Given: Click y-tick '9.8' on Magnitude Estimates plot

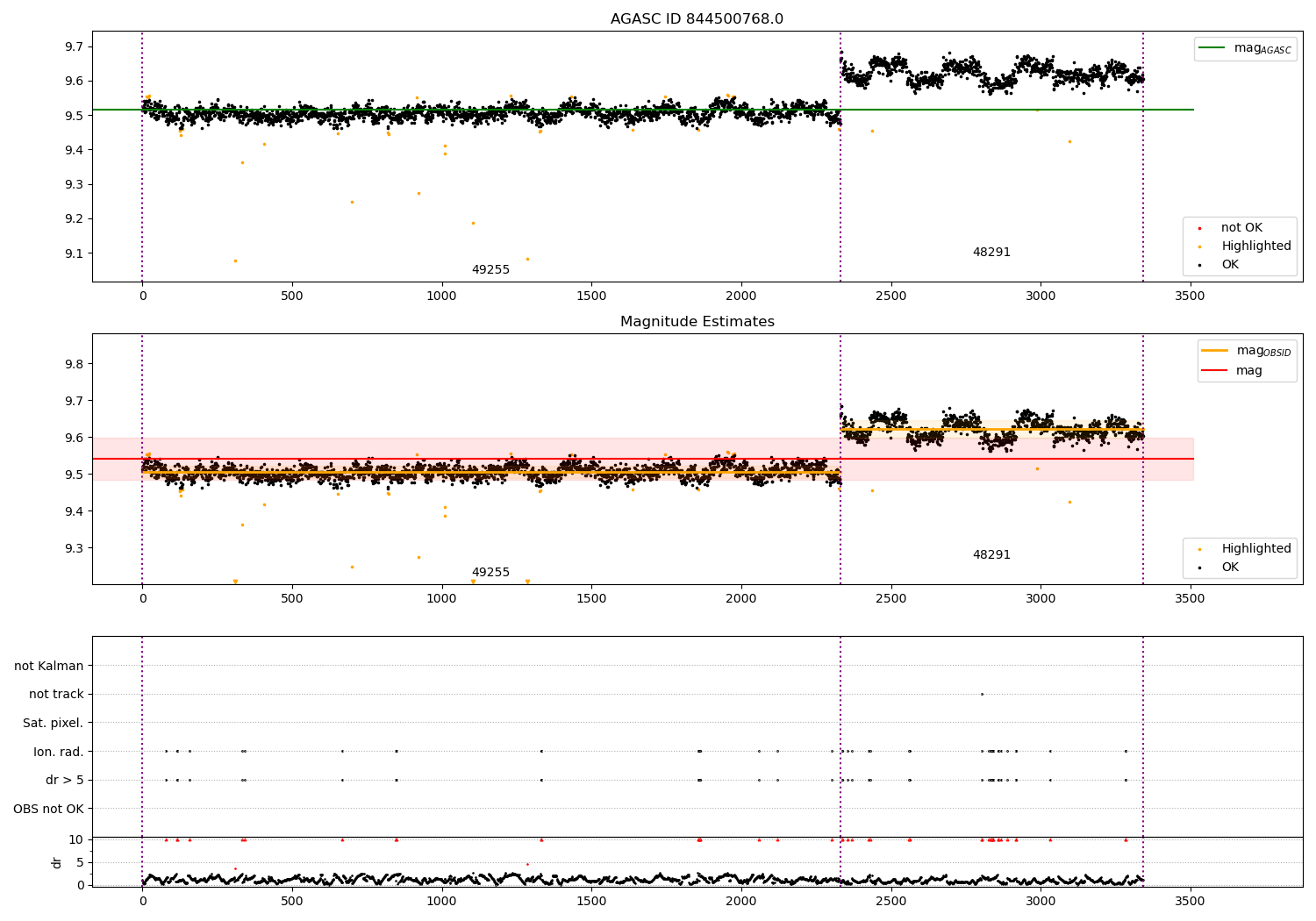Looking at the screenshot, I should [x=73, y=364].
